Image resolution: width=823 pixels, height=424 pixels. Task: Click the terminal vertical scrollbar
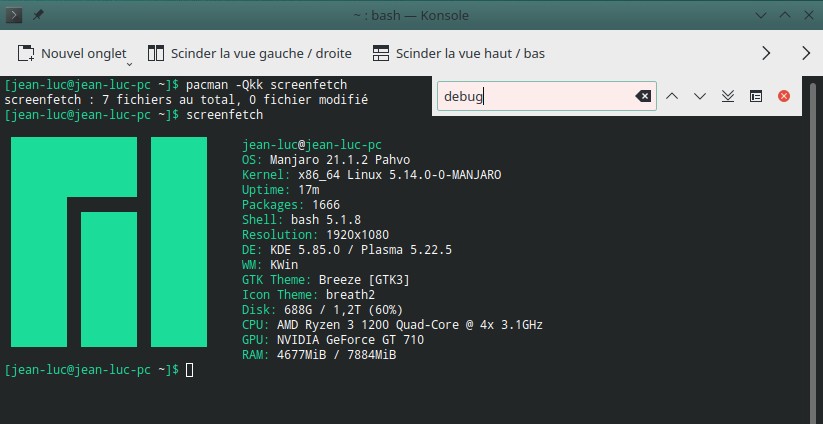tap(813, 252)
